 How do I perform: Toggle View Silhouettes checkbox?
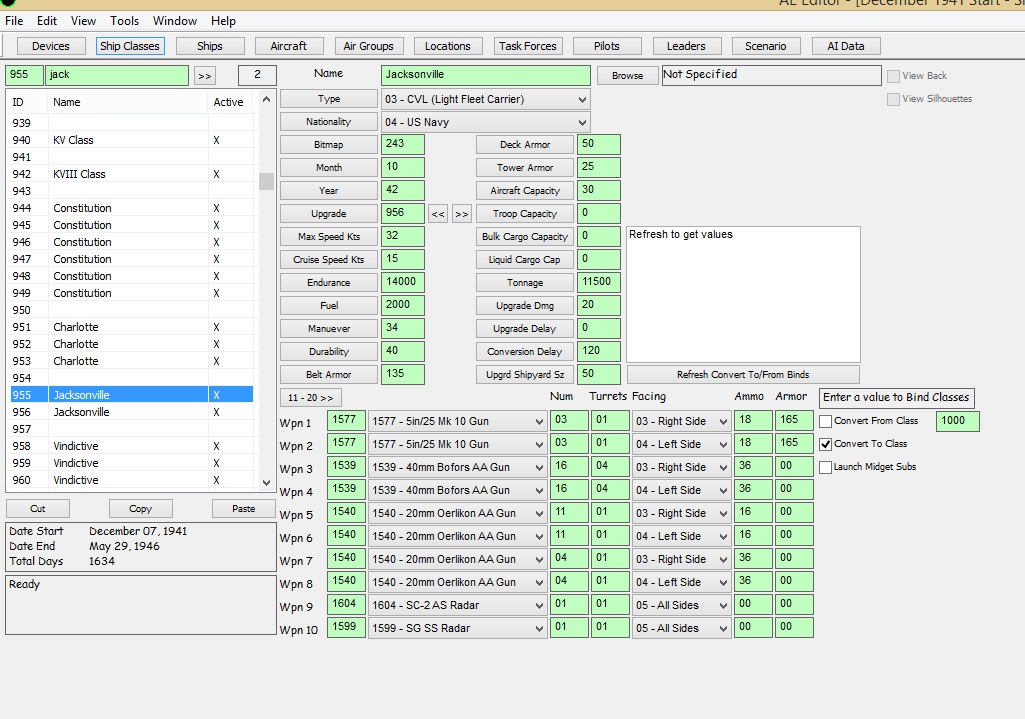[893, 99]
